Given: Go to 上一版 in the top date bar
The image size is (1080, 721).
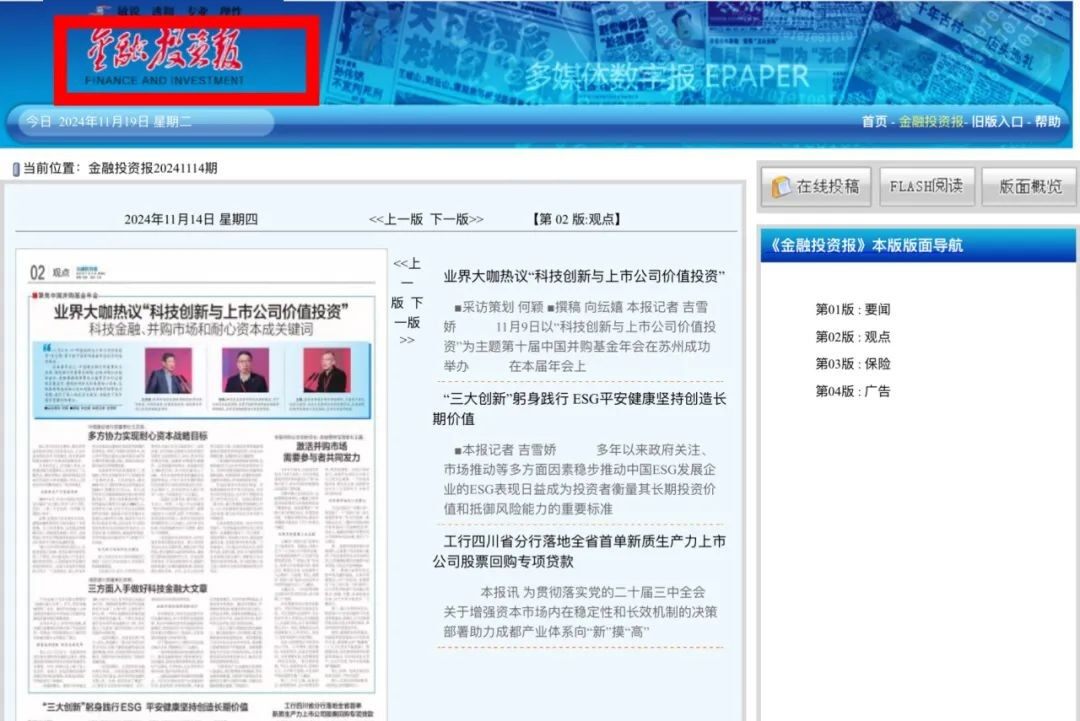Looking at the screenshot, I should click(396, 219).
